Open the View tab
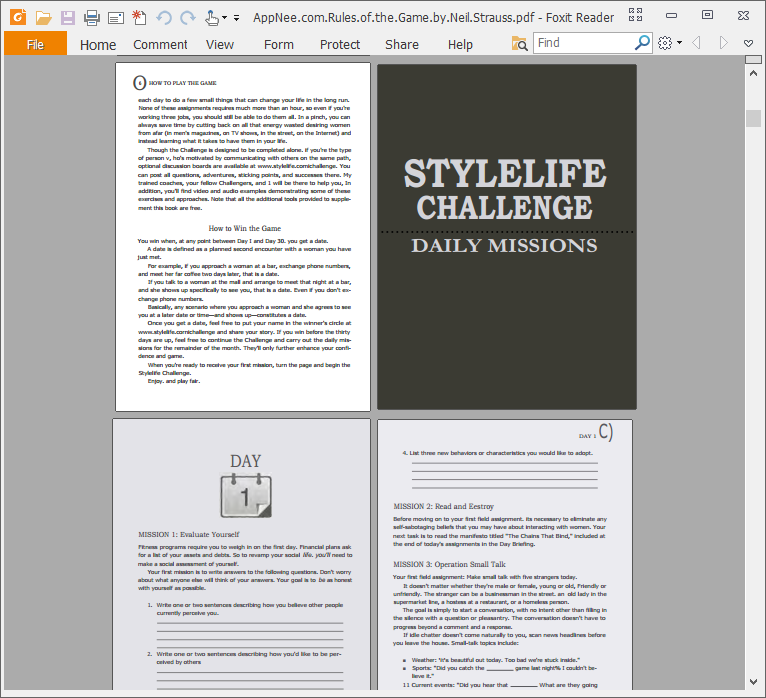 [220, 44]
